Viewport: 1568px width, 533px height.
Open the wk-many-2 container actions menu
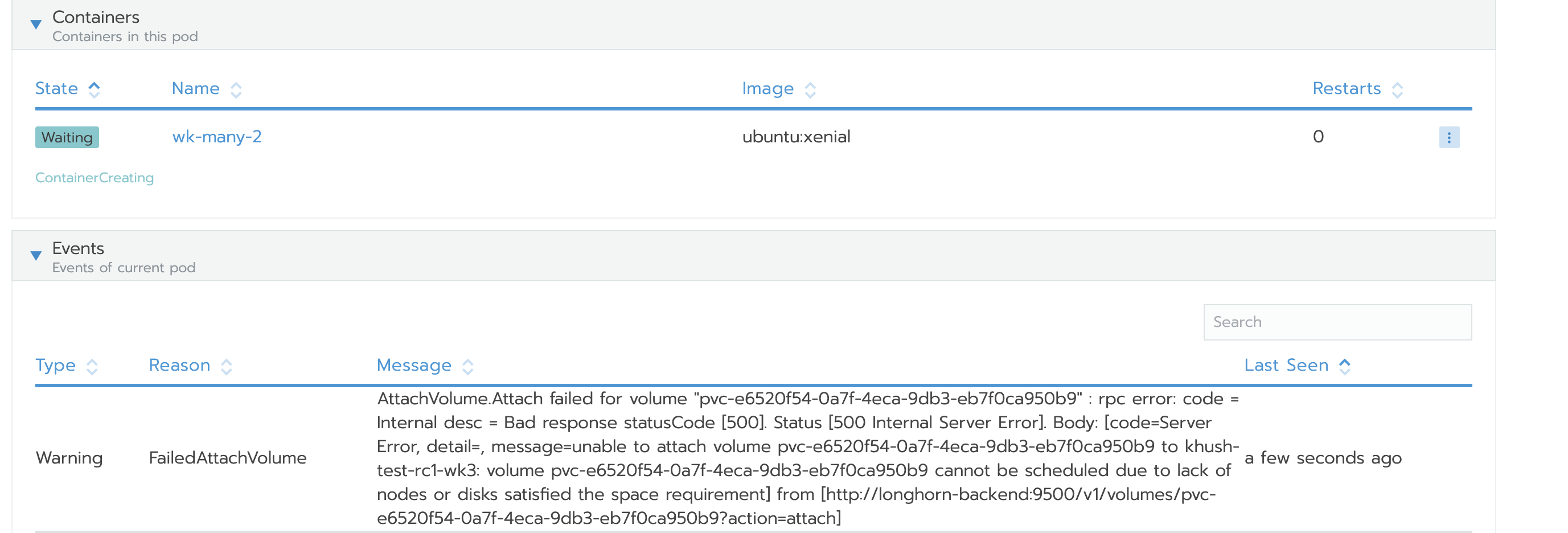point(1450,137)
